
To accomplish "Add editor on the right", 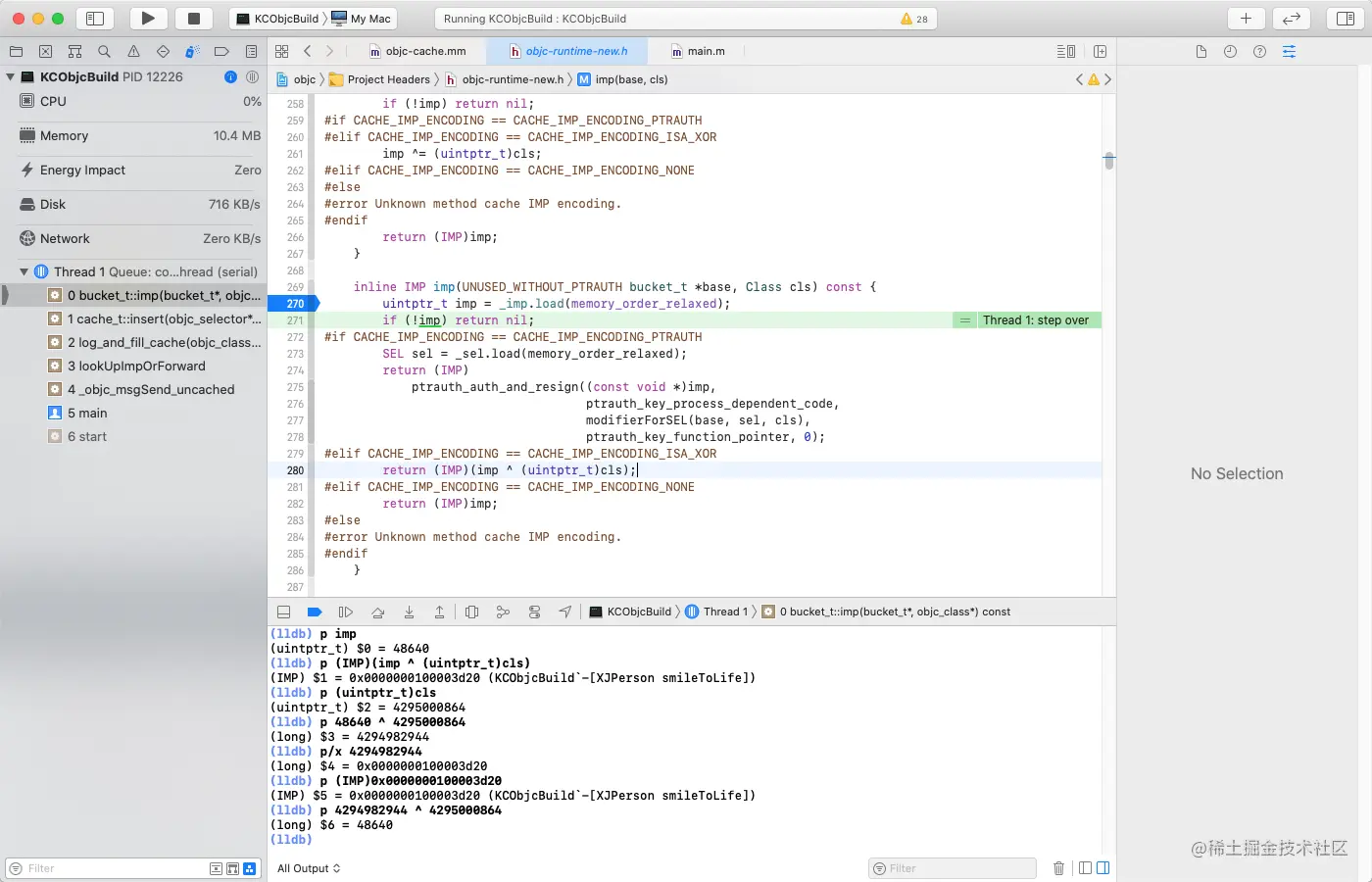I will 1100,51.
